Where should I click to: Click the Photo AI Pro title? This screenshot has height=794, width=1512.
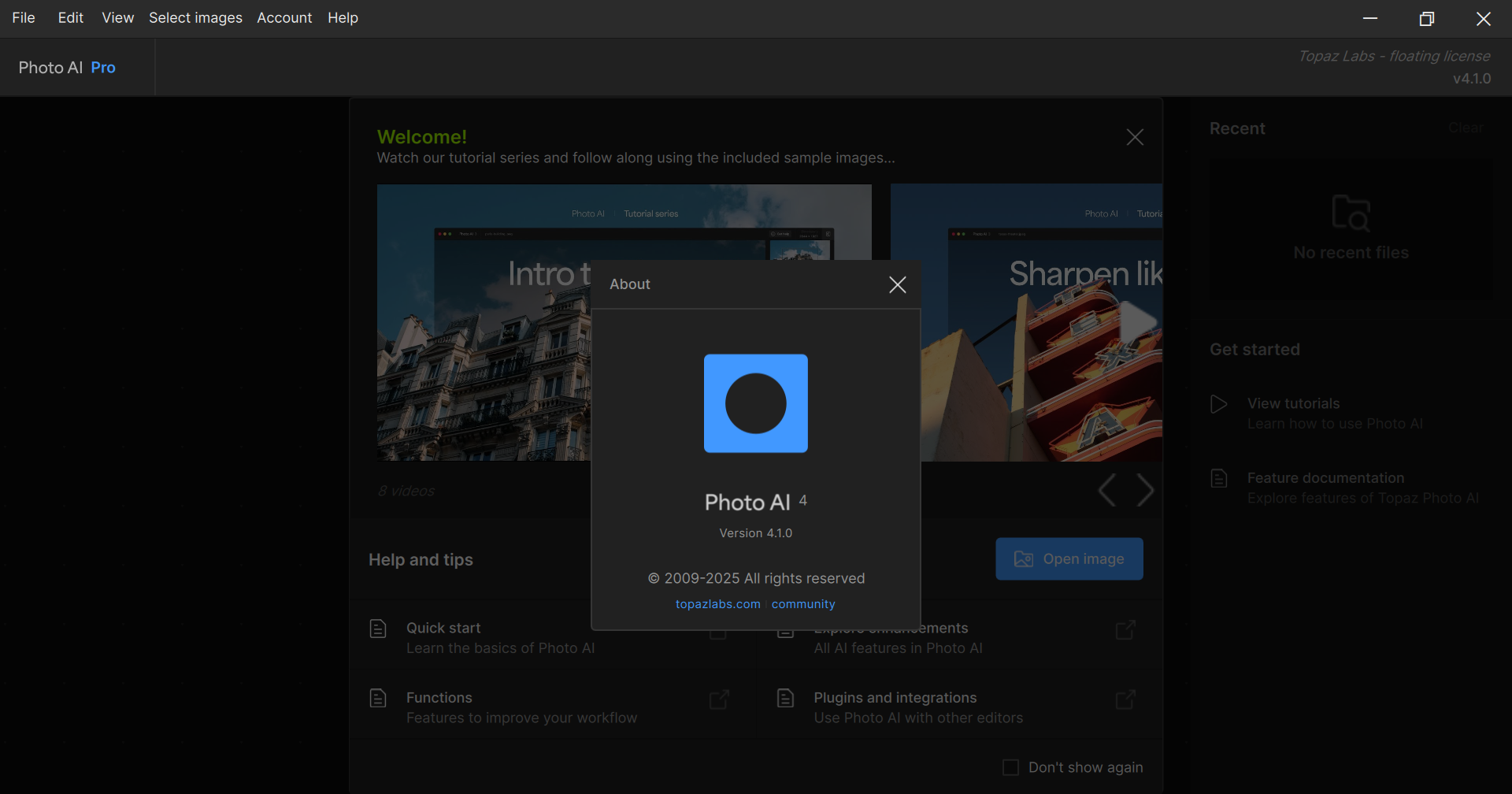[67, 68]
